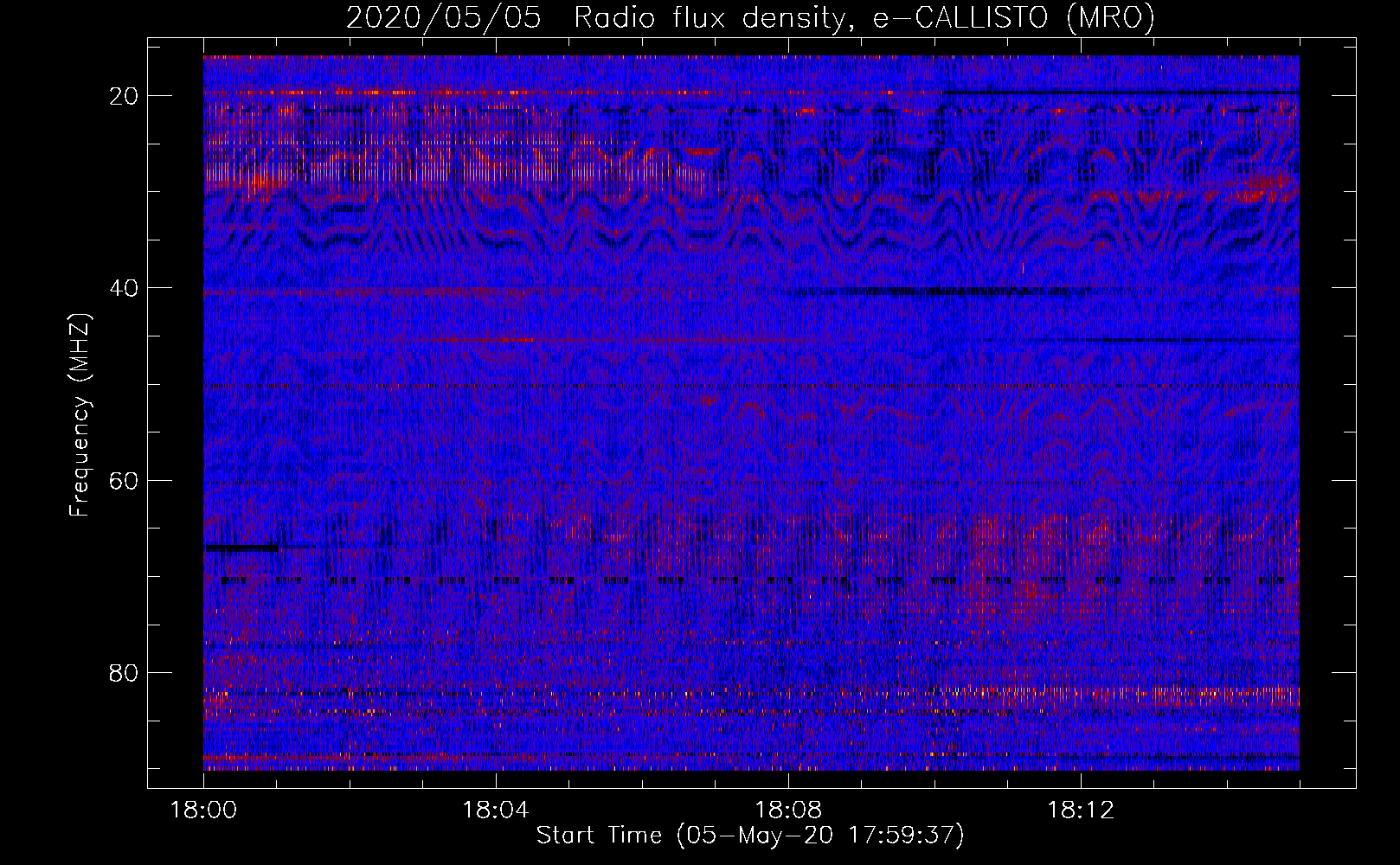
Task: Click the 18:12 time tick label
Action: point(1081,811)
